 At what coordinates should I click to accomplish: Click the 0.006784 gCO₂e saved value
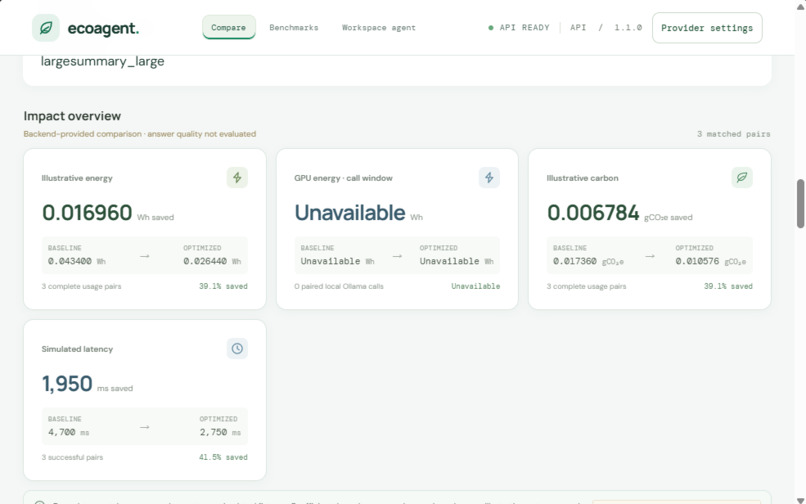(619, 213)
